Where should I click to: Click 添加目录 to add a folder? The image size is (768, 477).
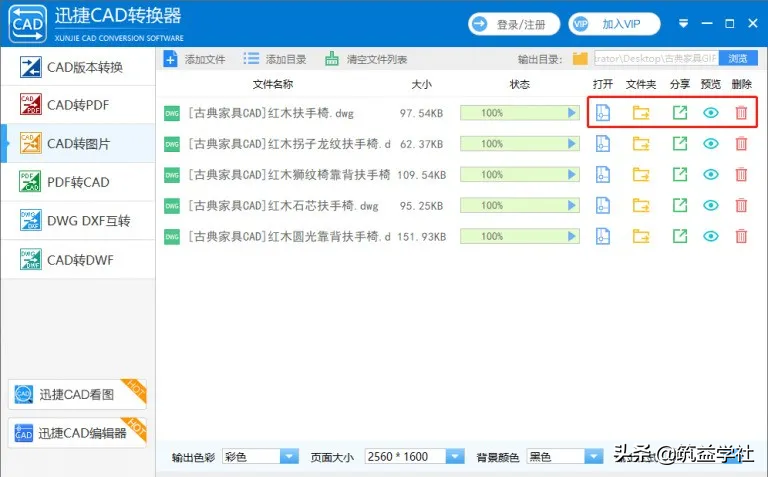click(275, 59)
